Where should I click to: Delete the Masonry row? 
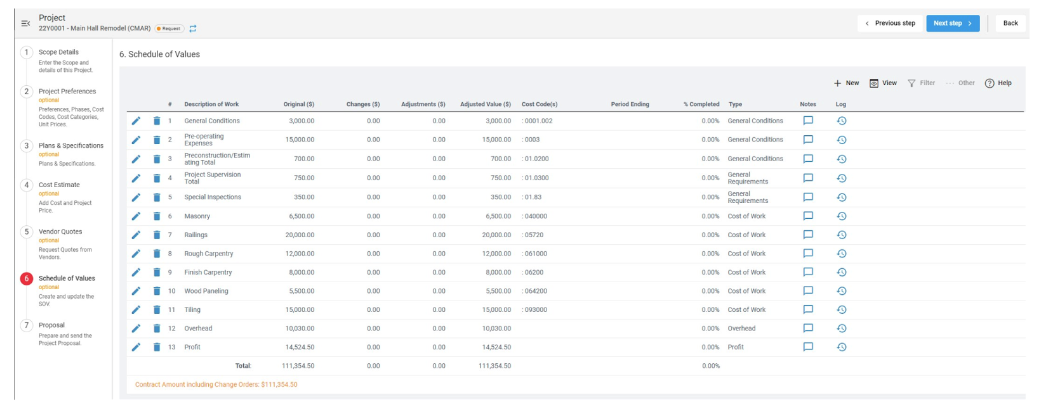click(157, 216)
